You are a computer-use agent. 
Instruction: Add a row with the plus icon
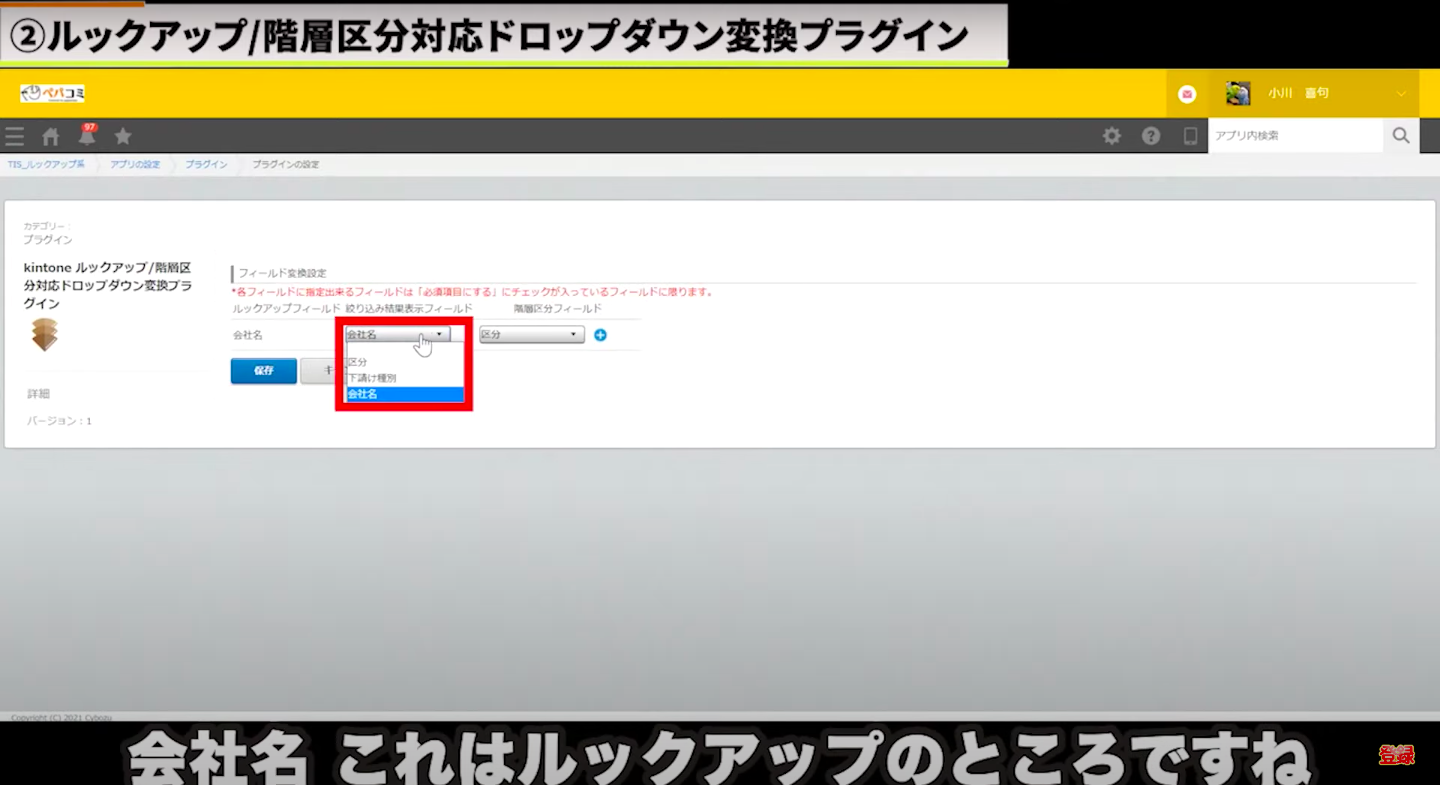(x=600, y=335)
